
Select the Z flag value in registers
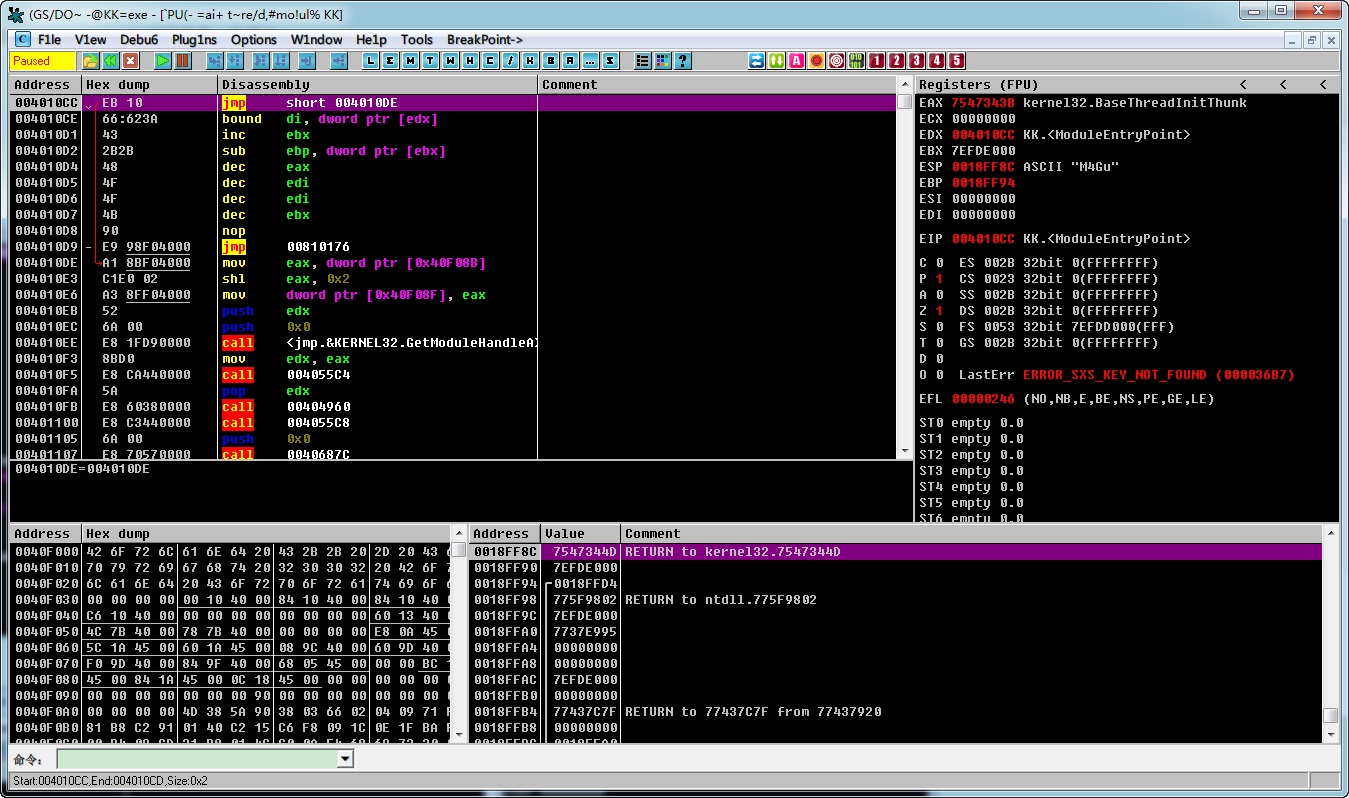coord(940,311)
